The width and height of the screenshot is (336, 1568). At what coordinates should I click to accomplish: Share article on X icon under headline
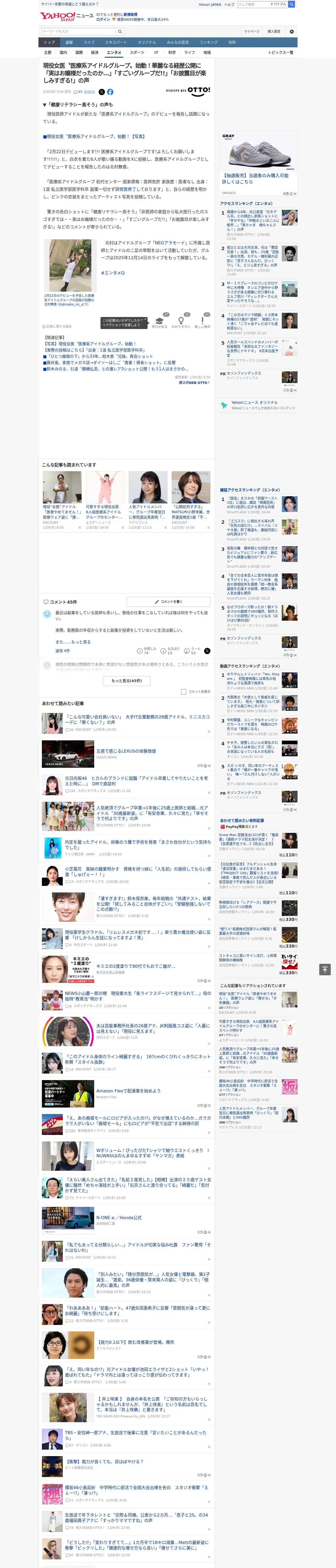(x=102, y=92)
